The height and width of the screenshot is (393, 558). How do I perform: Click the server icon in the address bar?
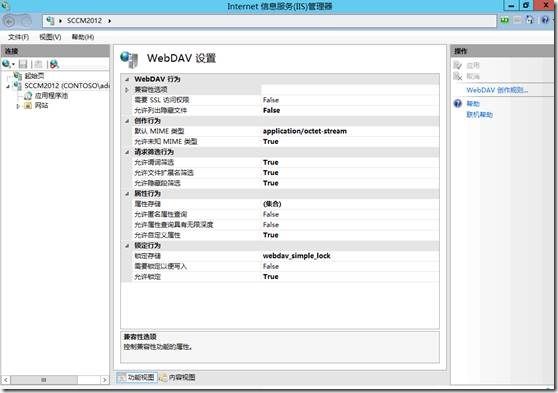(x=50, y=21)
